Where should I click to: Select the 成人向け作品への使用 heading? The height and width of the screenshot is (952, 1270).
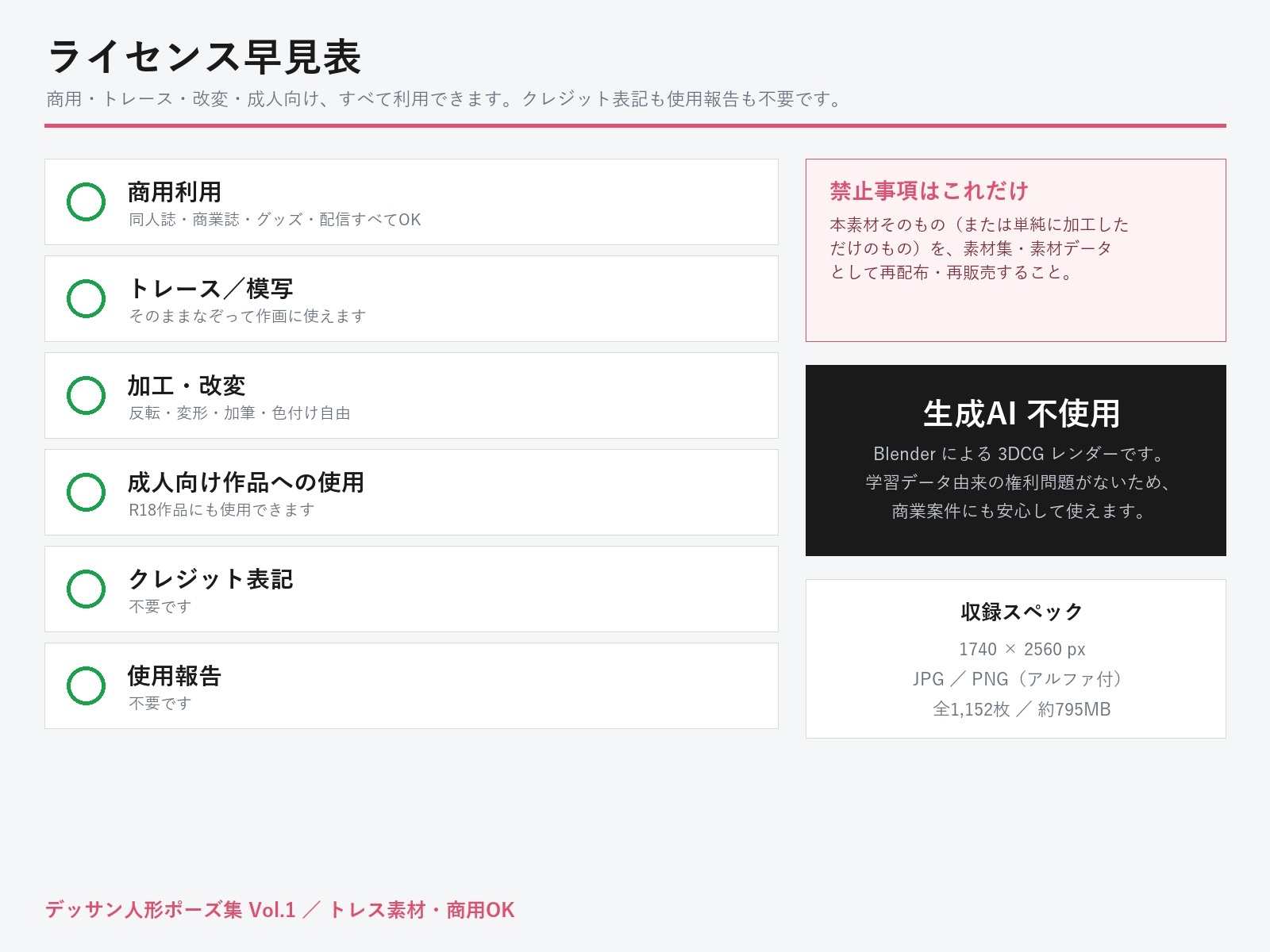click(x=246, y=482)
